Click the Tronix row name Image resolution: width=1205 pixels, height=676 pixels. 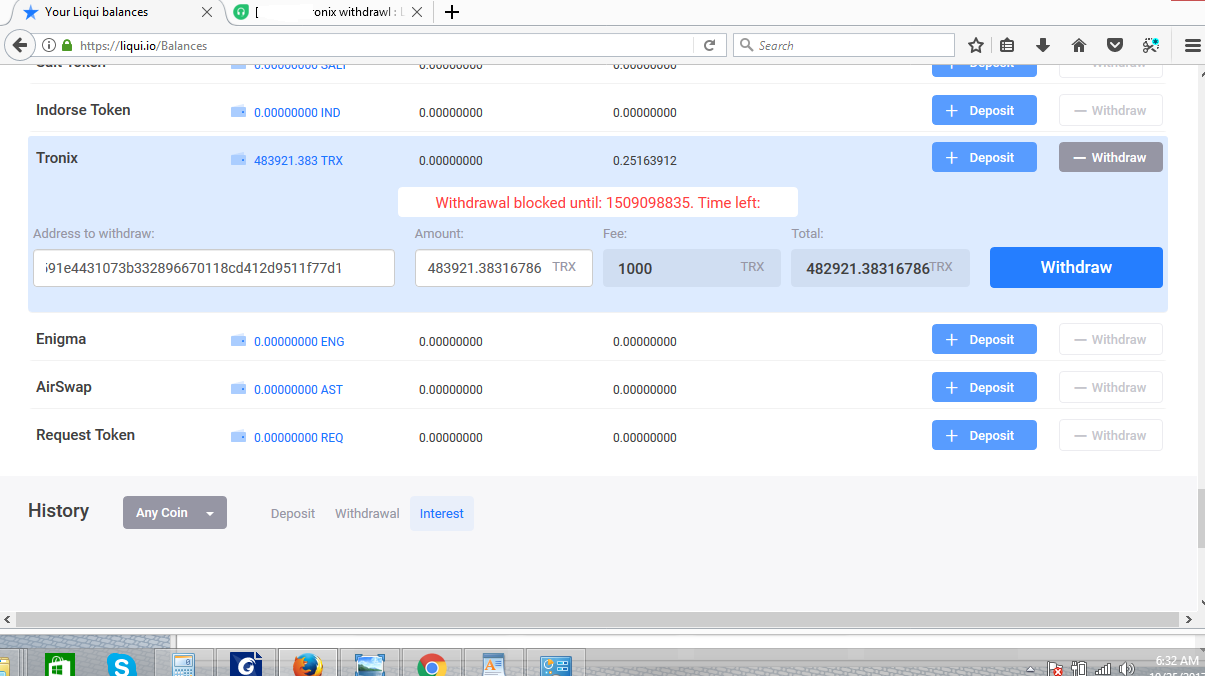point(57,158)
